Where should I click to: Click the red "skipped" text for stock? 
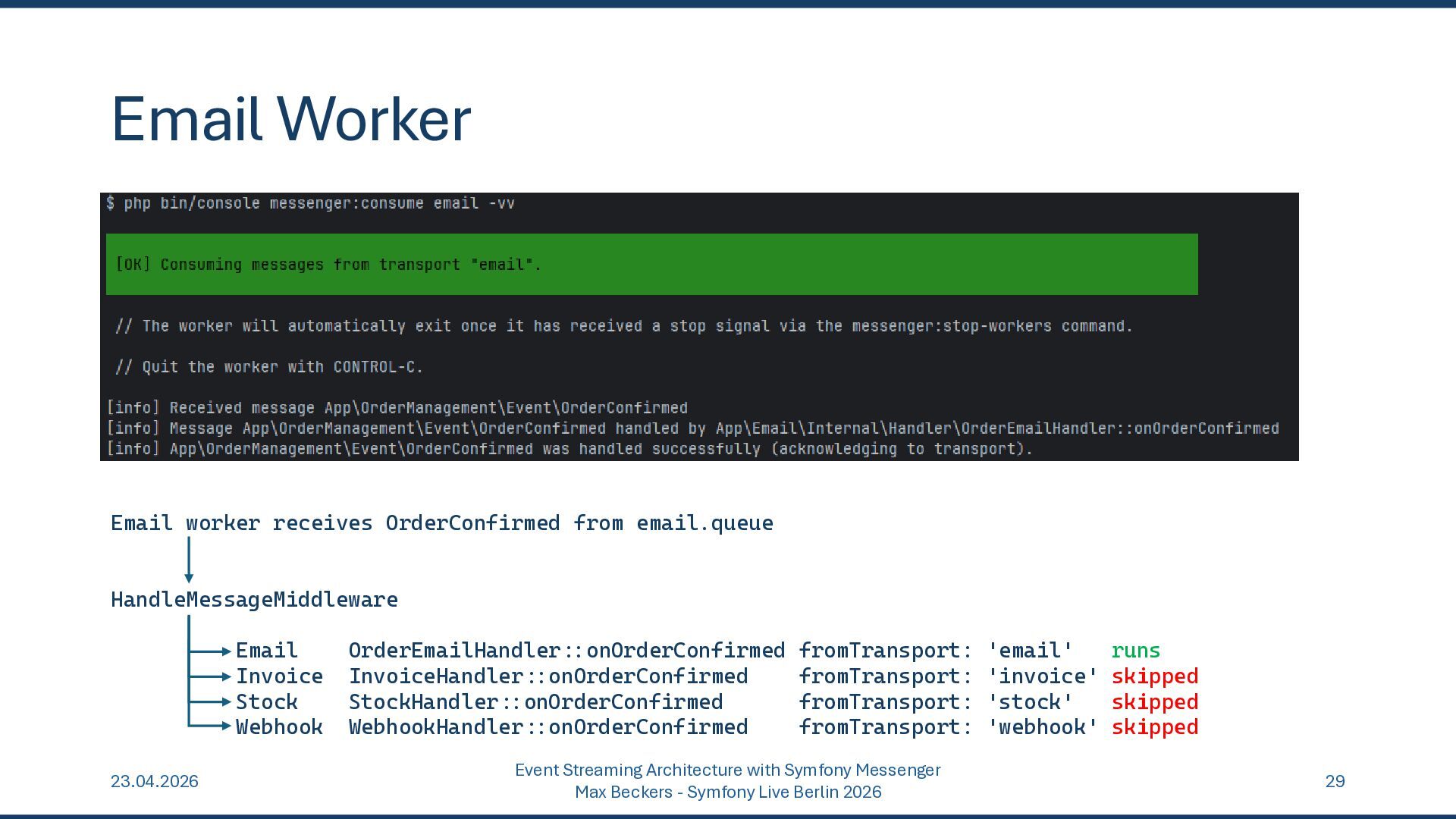pos(1154,702)
